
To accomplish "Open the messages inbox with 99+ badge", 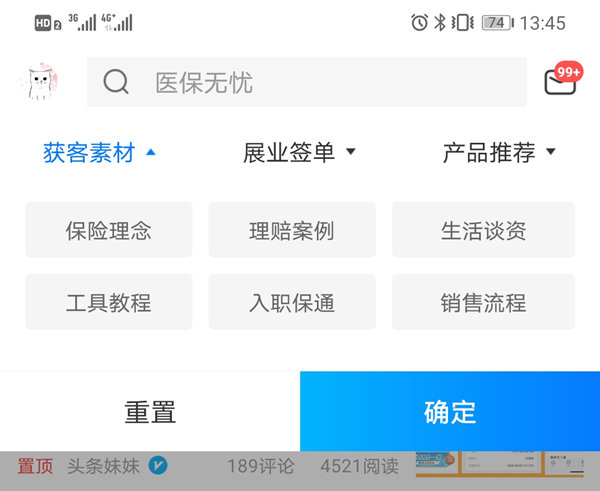I will click(x=561, y=81).
